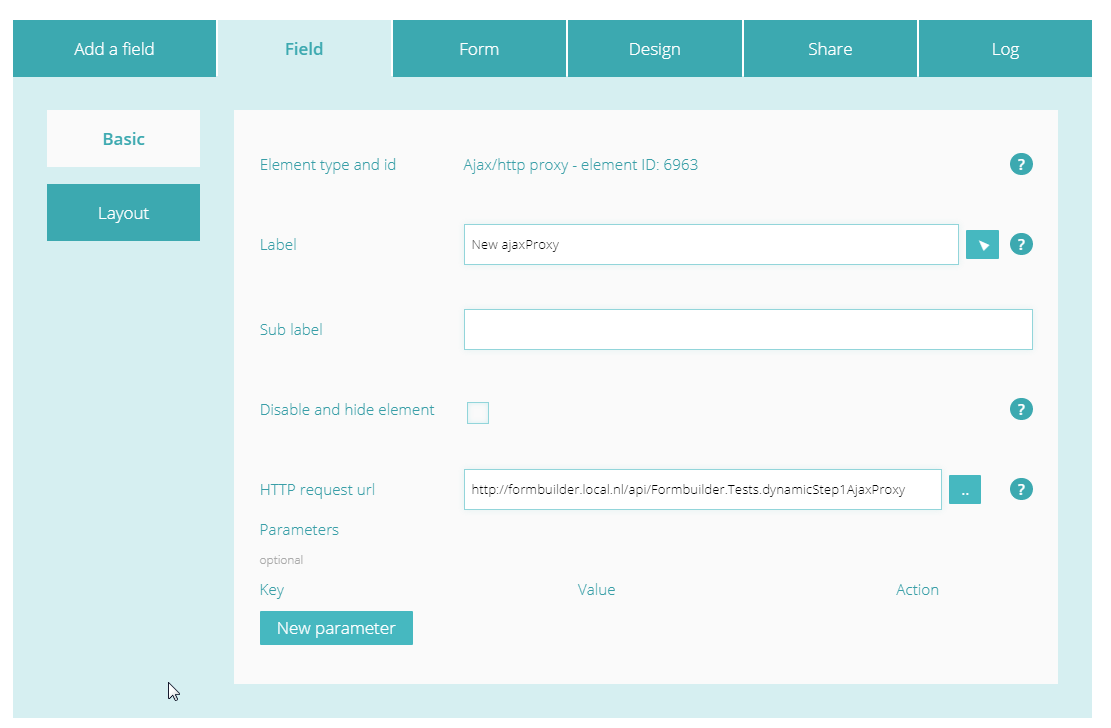The image size is (1111, 728).
Task: Open the Log tab
Action: (1005, 48)
